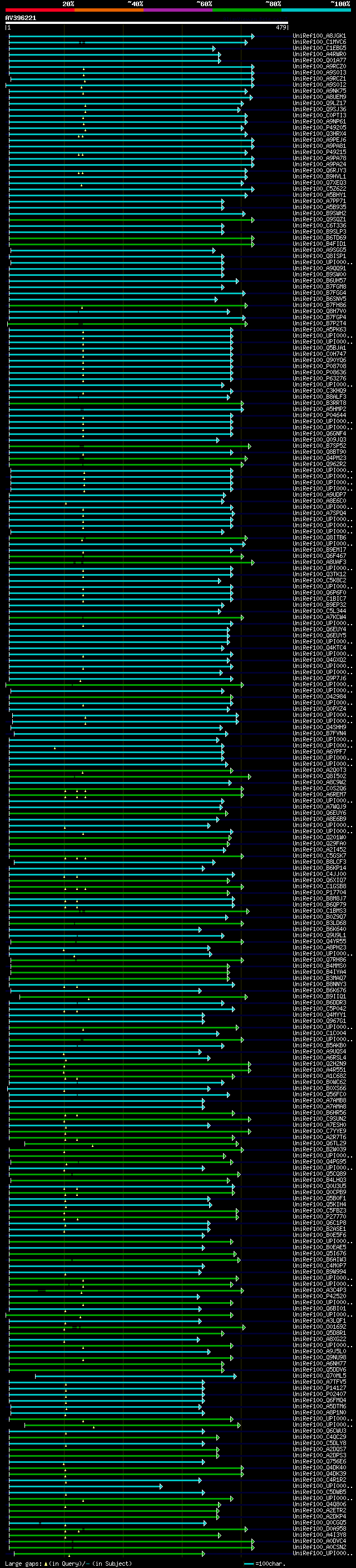Image resolution: width=356 pixels, height=1568 pixels.
Task: Select the query label AV396221
Action: coord(21,18)
